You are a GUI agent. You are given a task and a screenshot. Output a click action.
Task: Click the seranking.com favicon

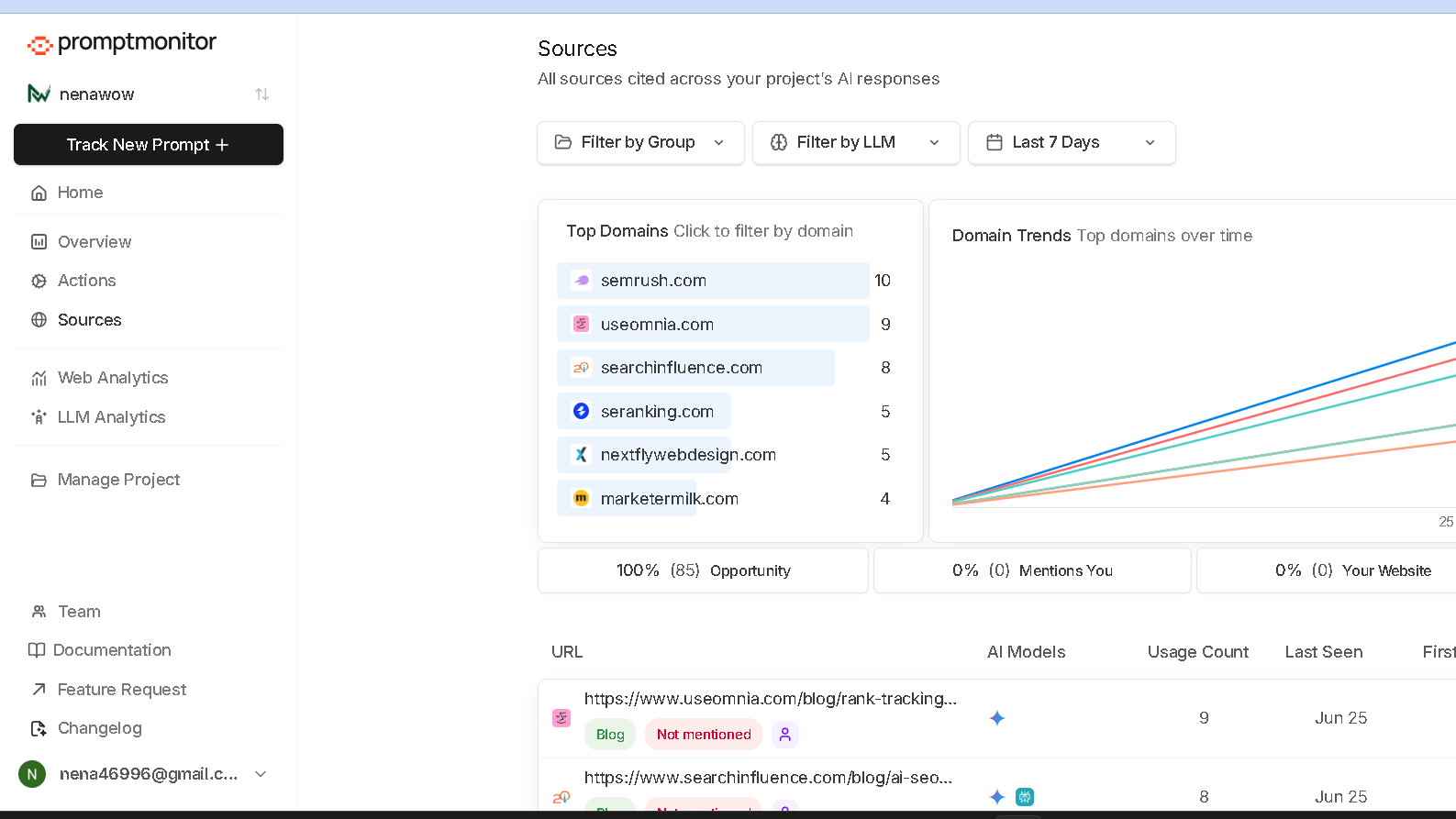click(x=581, y=411)
